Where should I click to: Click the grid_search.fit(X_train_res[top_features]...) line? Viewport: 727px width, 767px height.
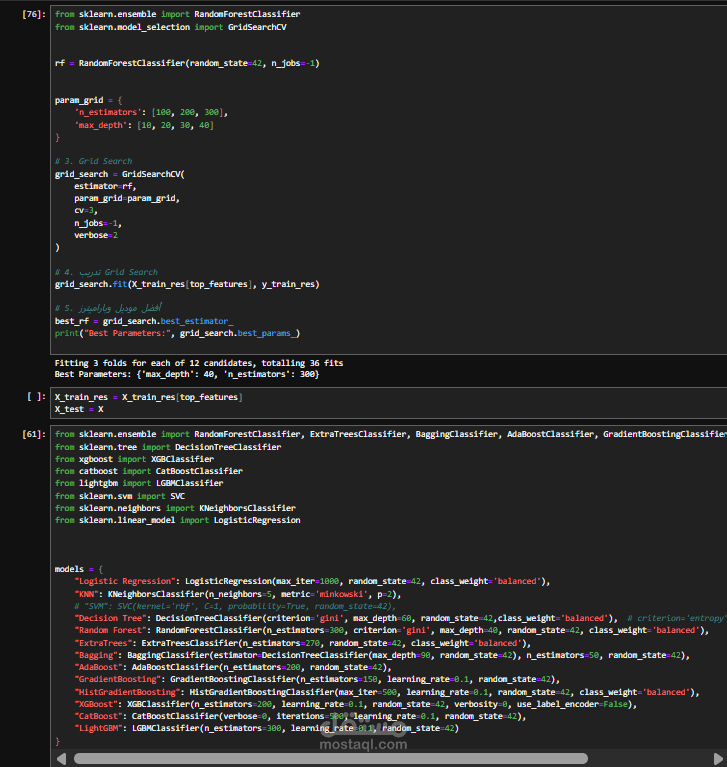[187, 284]
